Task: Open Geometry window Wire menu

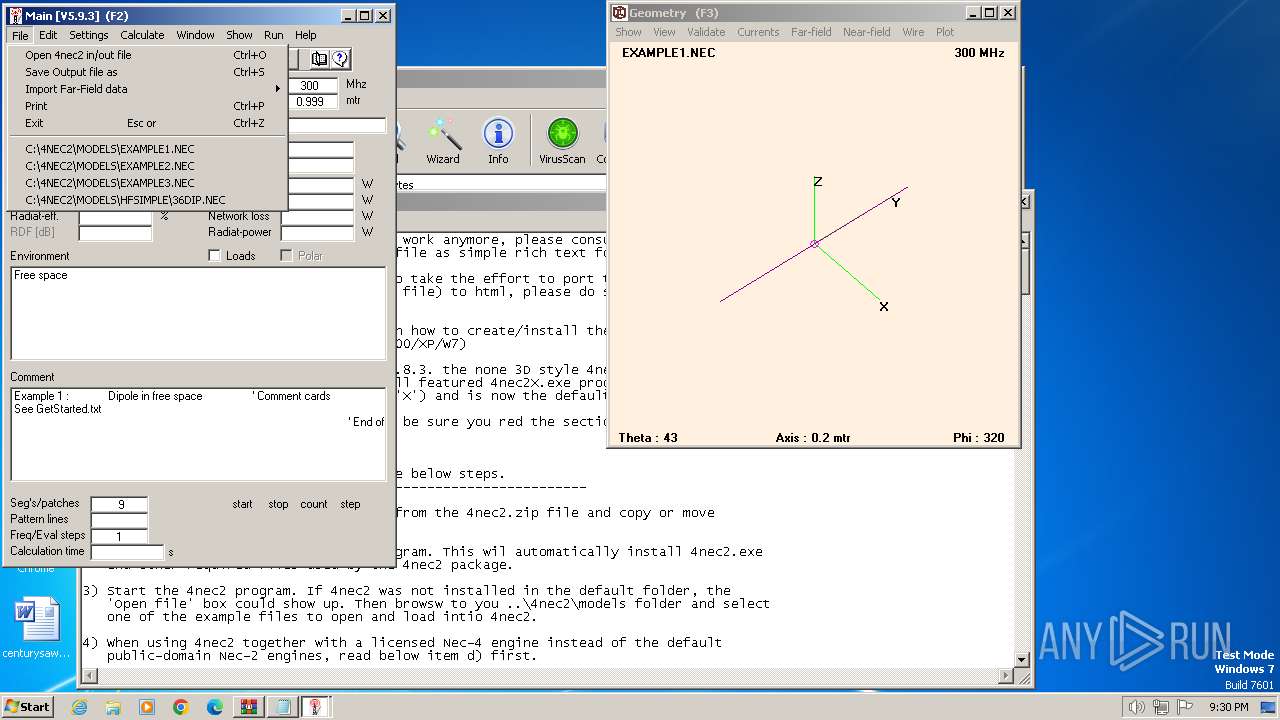Action: coord(913,32)
